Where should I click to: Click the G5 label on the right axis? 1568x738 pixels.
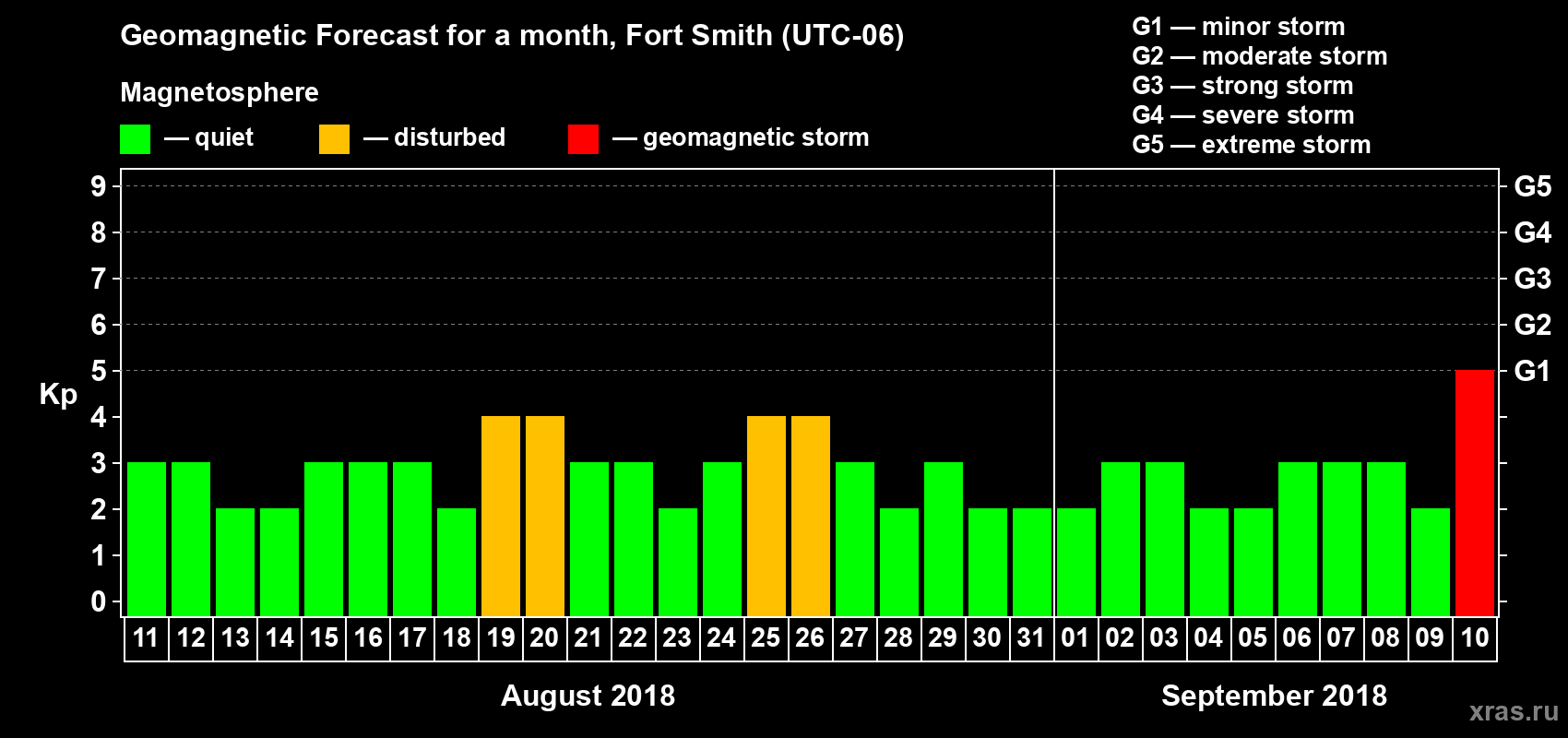click(x=1533, y=186)
